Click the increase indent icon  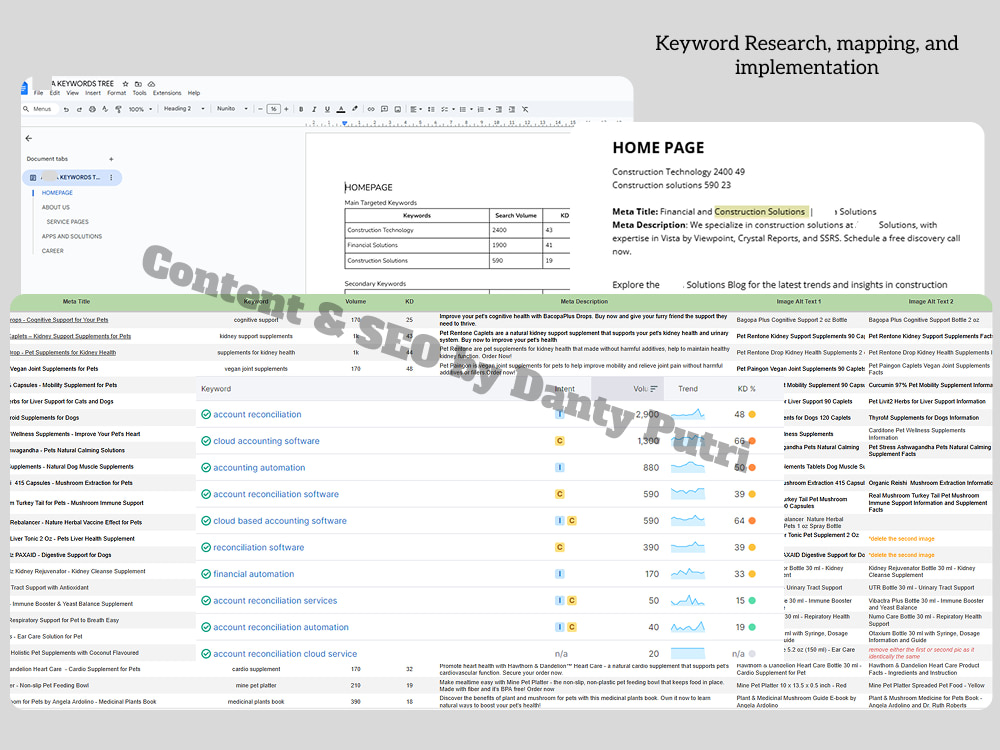(x=511, y=109)
